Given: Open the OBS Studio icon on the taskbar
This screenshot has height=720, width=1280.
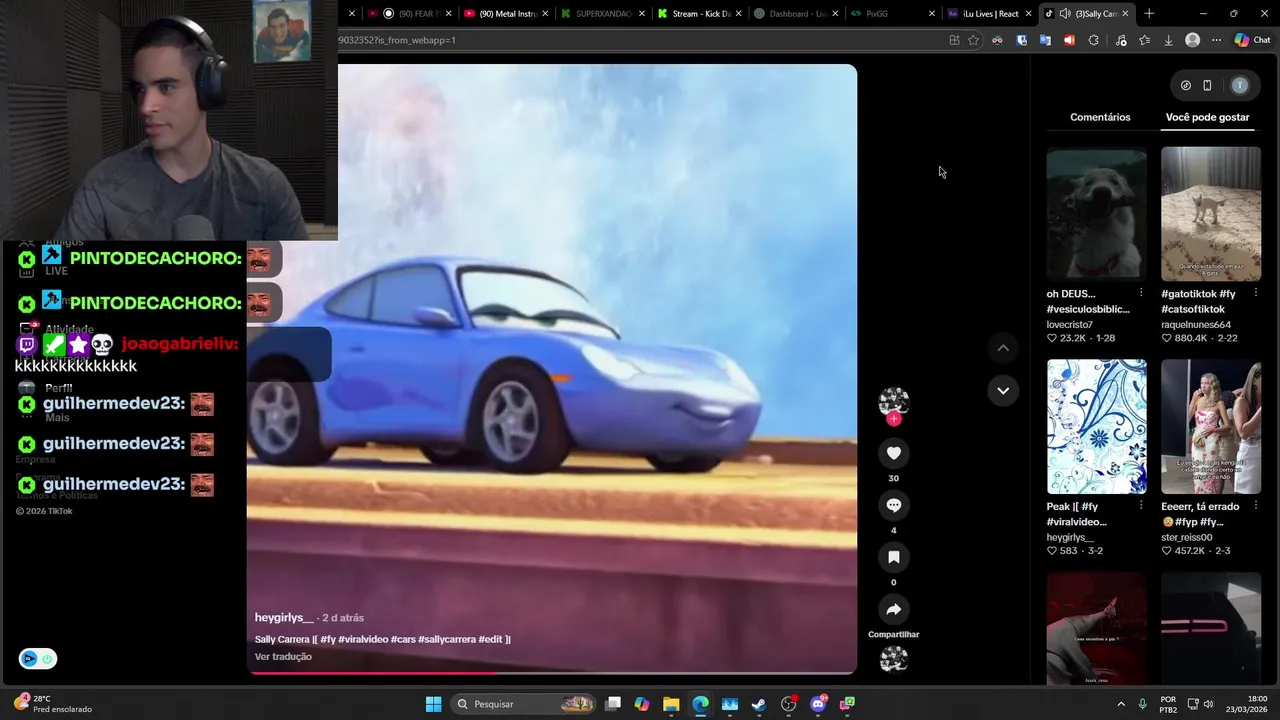Looking at the screenshot, I should [789, 704].
